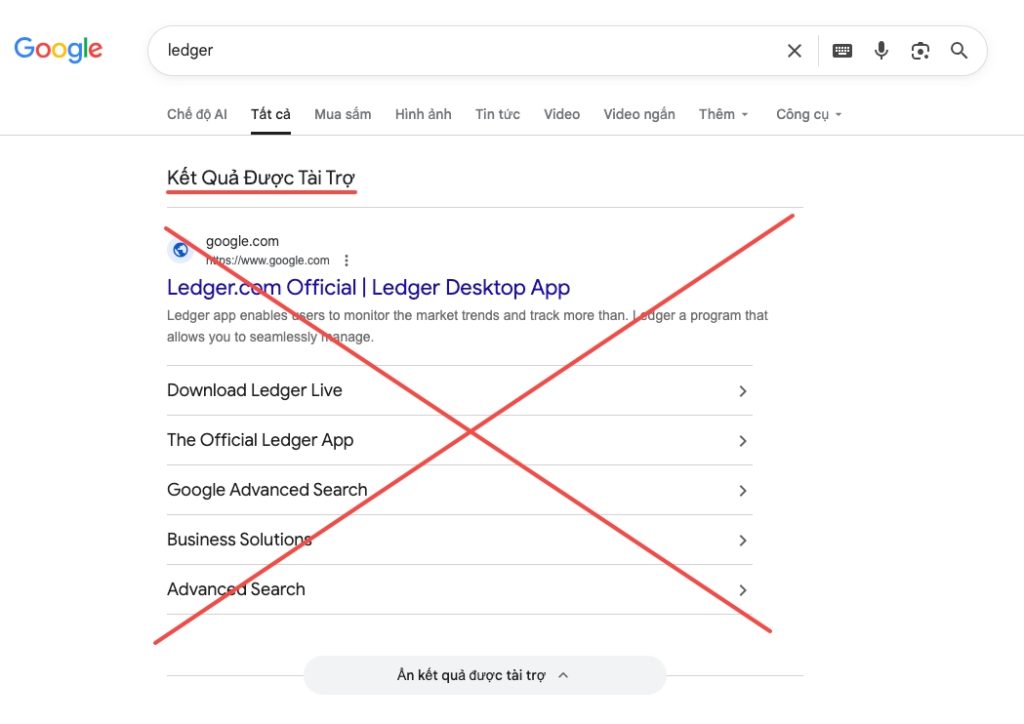The width and height of the screenshot is (1024, 724).
Task: Click the globe favicon beside google.com
Action: [x=181, y=250]
